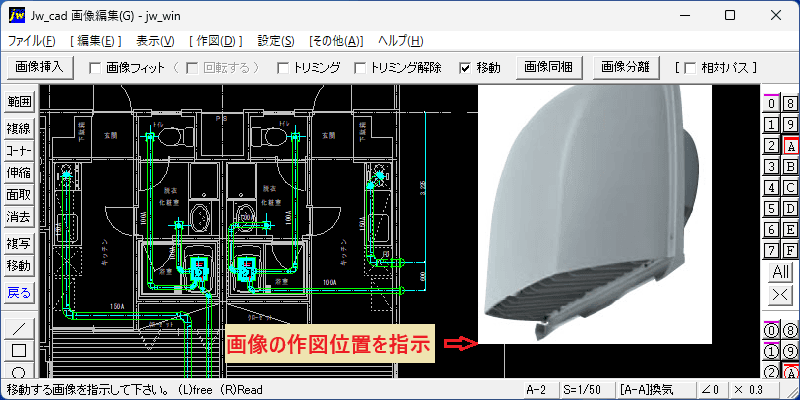Select layer 4 square button
Screen dimensions: 800x400
point(771,188)
